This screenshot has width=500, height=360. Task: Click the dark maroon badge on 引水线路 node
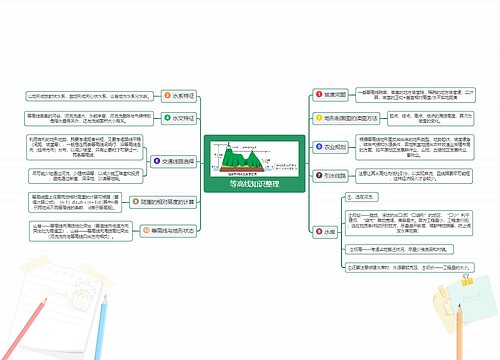(x=319, y=175)
